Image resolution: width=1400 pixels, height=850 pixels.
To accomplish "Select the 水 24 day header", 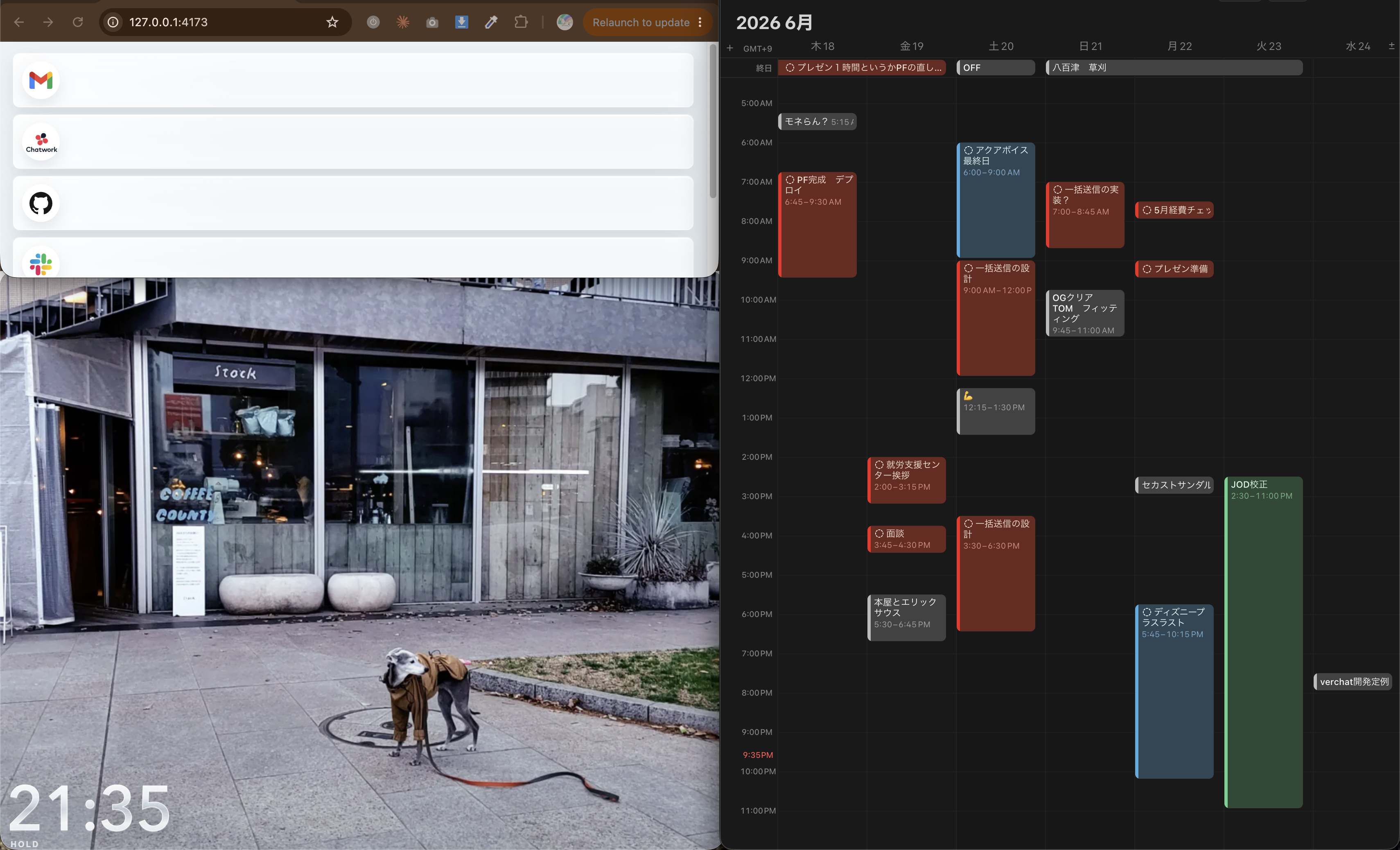I will (x=1357, y=47).
